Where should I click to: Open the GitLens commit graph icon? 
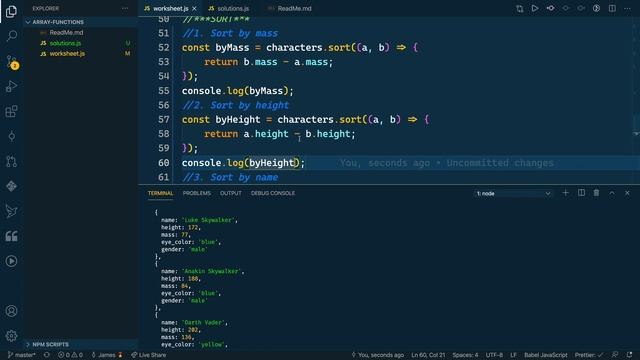click(11, 136)
